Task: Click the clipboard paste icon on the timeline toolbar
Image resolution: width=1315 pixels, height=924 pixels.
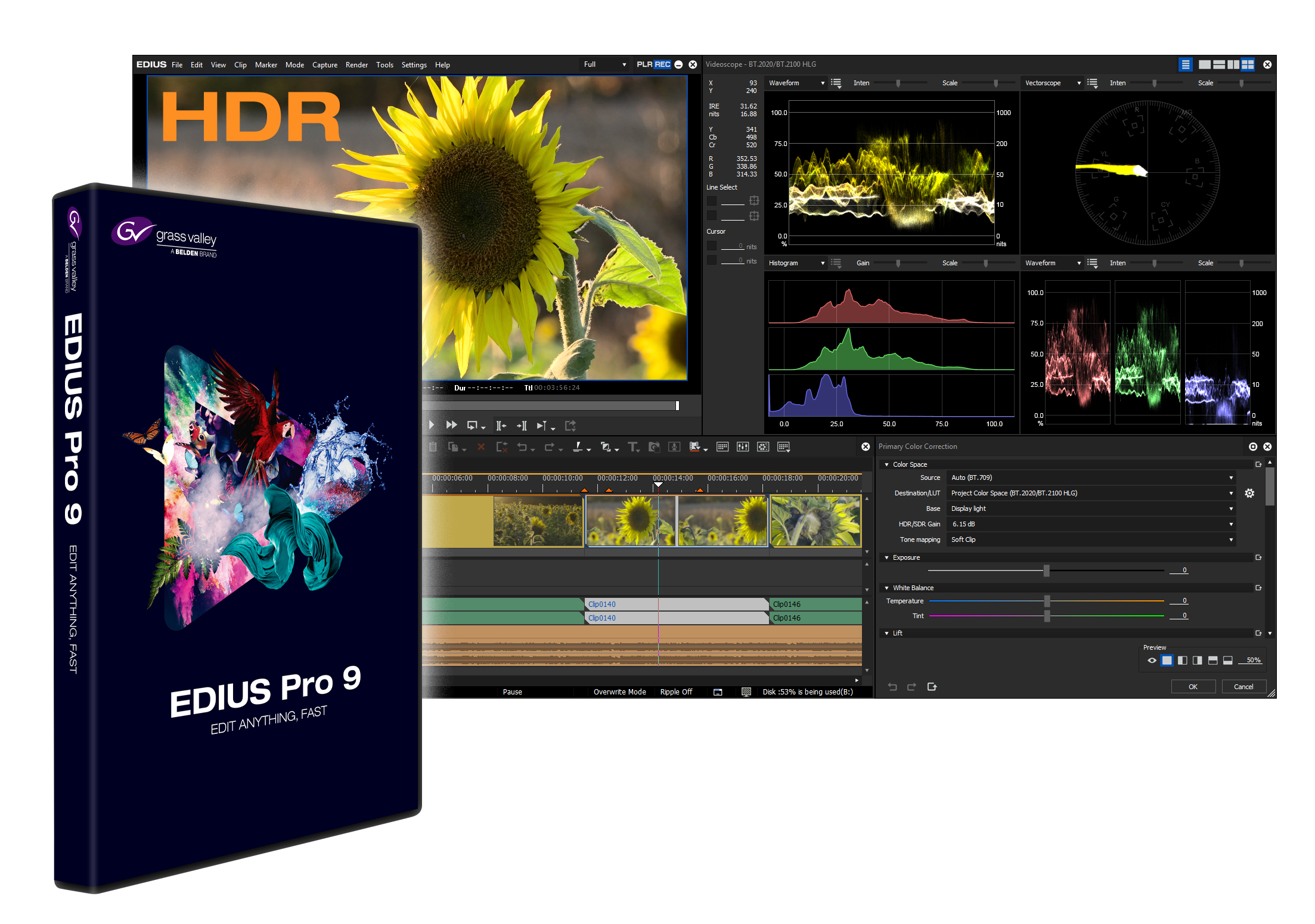Action: coord(432,447)
